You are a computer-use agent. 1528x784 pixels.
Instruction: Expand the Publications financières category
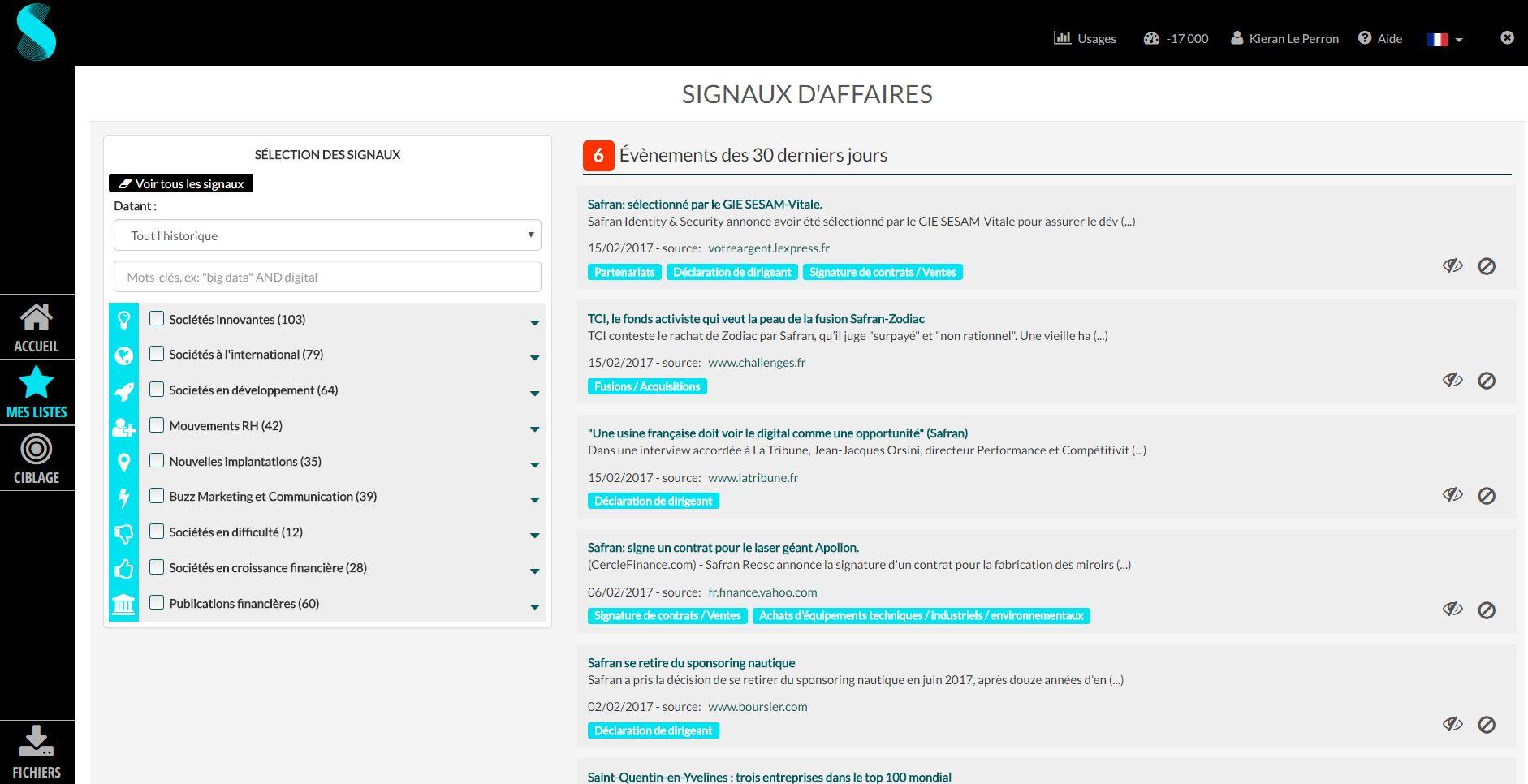coord(534,606)
